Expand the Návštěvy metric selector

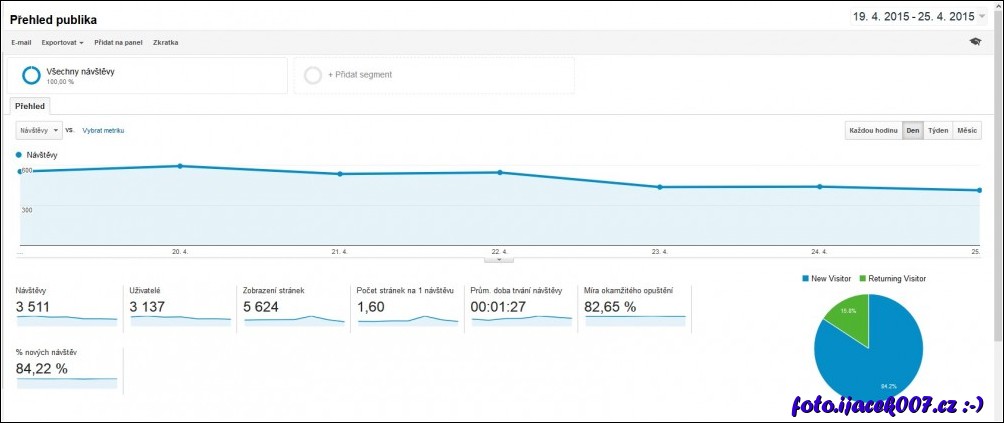coord(39,130)
